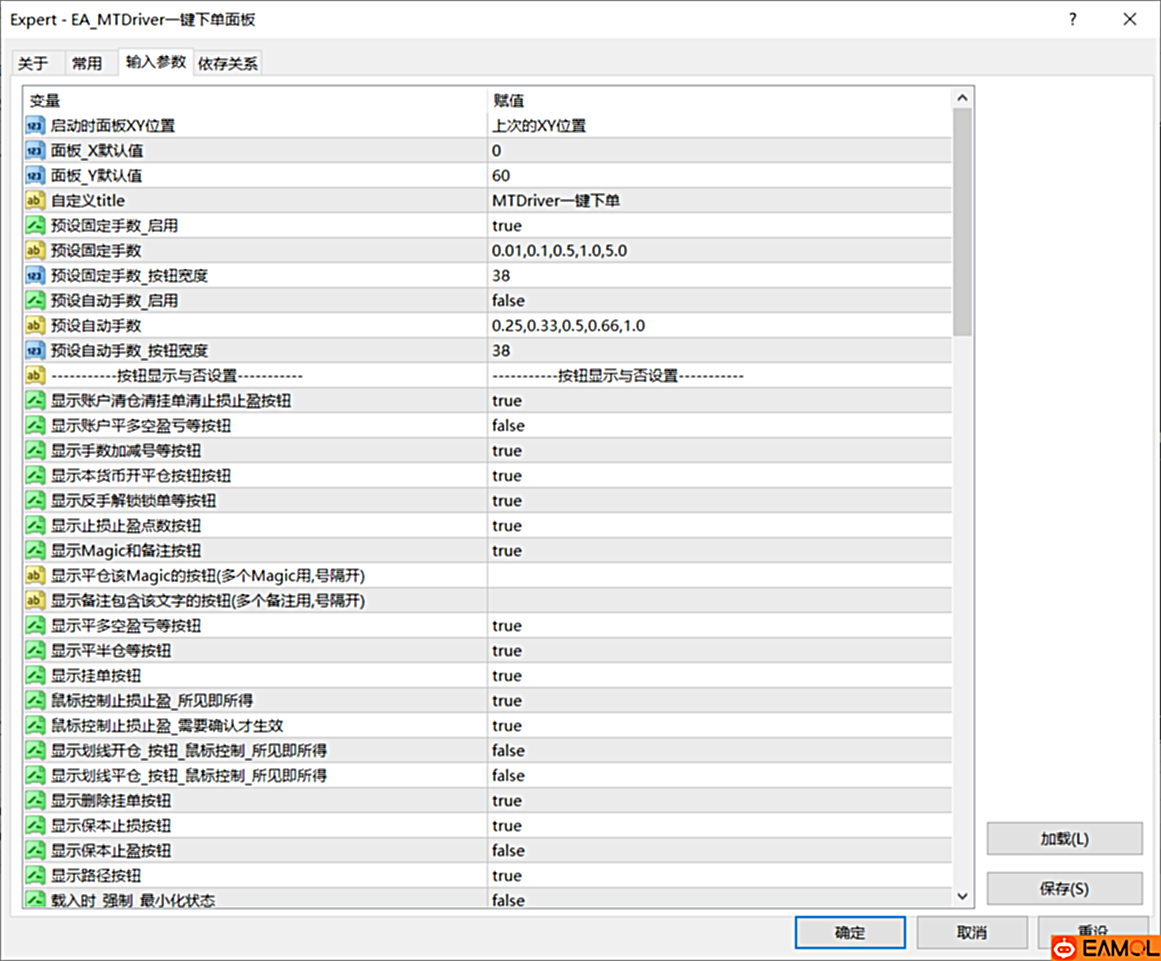
Task: Open value dropdown for 显示平半仓等按钮
Action: pyautogui.click(x=507, y=651)
